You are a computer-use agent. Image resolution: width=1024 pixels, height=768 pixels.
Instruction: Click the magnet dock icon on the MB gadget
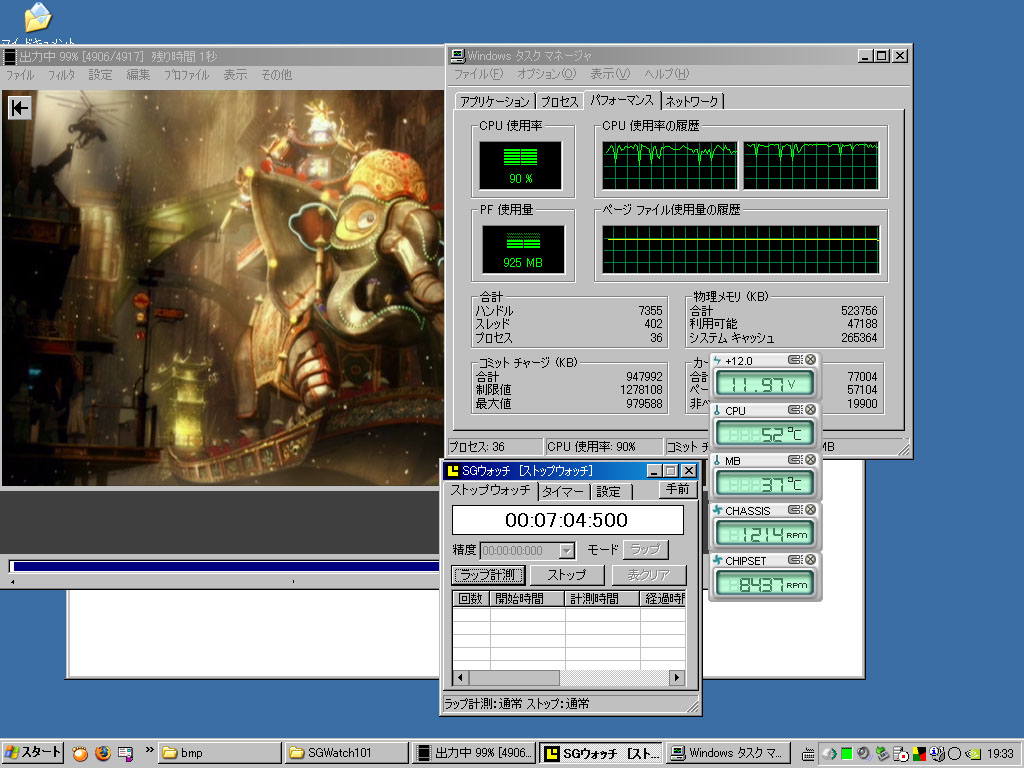pyautogui.click(x=795, y=460)
